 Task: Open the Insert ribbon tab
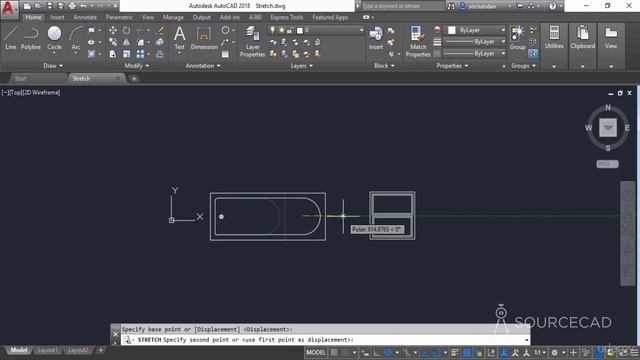click(x=57, y=17)
